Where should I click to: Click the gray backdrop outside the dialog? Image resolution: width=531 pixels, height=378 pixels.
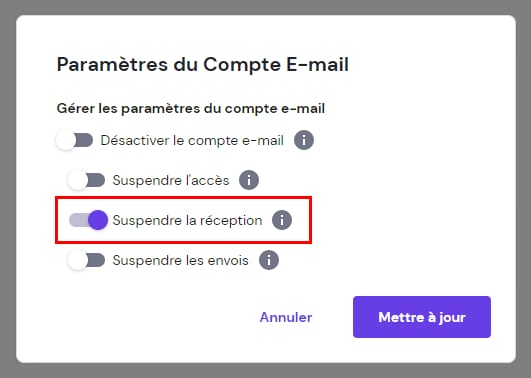click(x=266, y=7)
